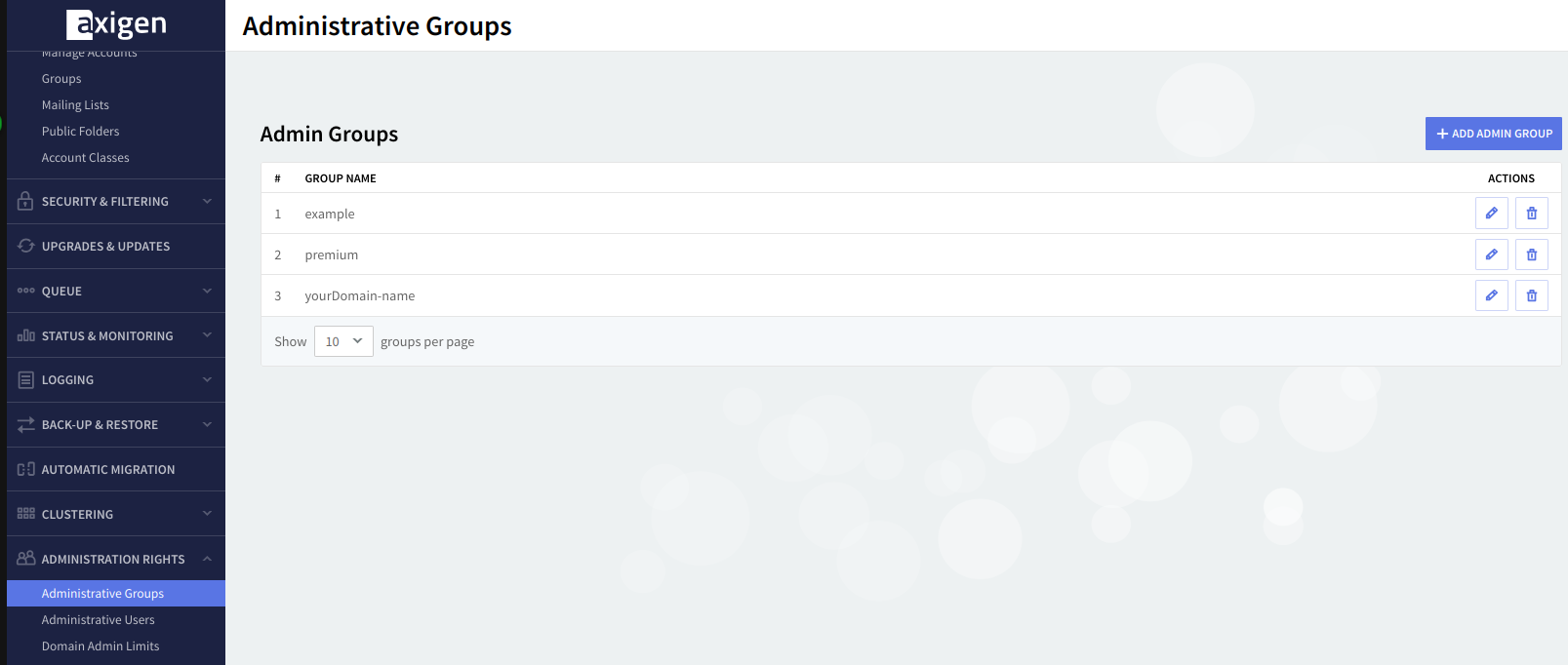Open Administrative Users page
The width and height of the screenshot is (1568, 665).
coord(98,620)
